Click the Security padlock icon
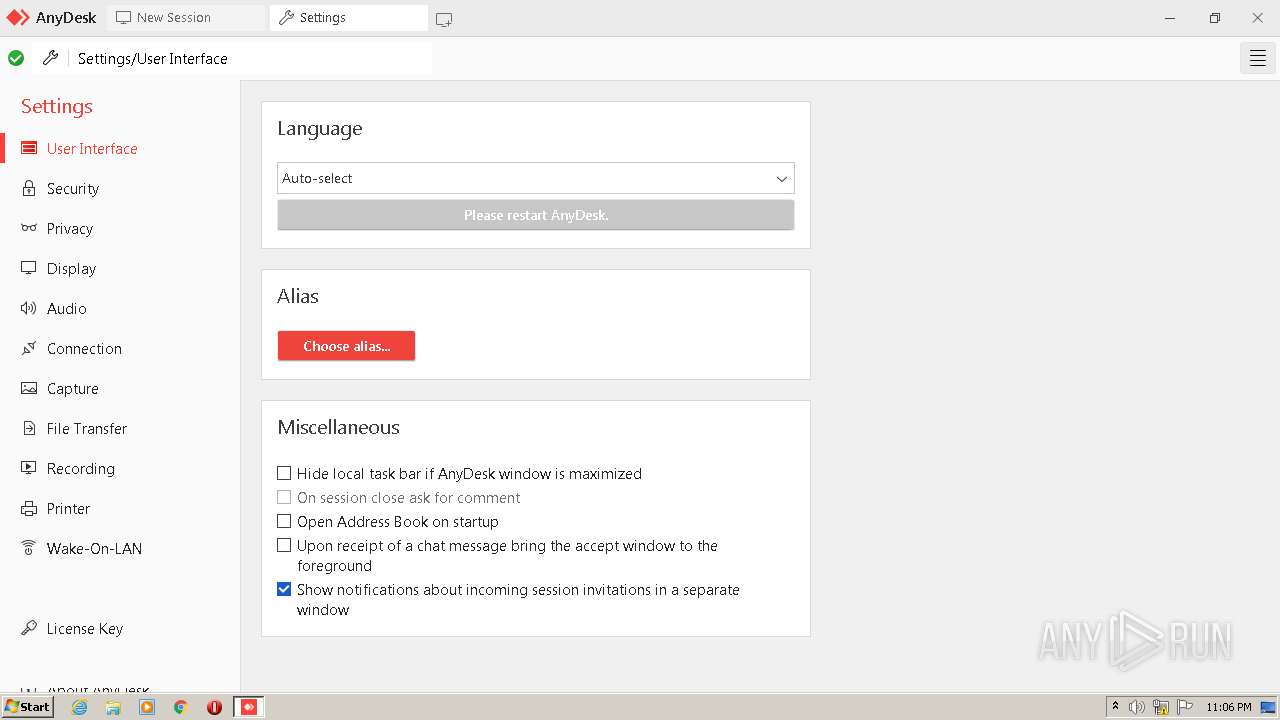 coord(29,188)
